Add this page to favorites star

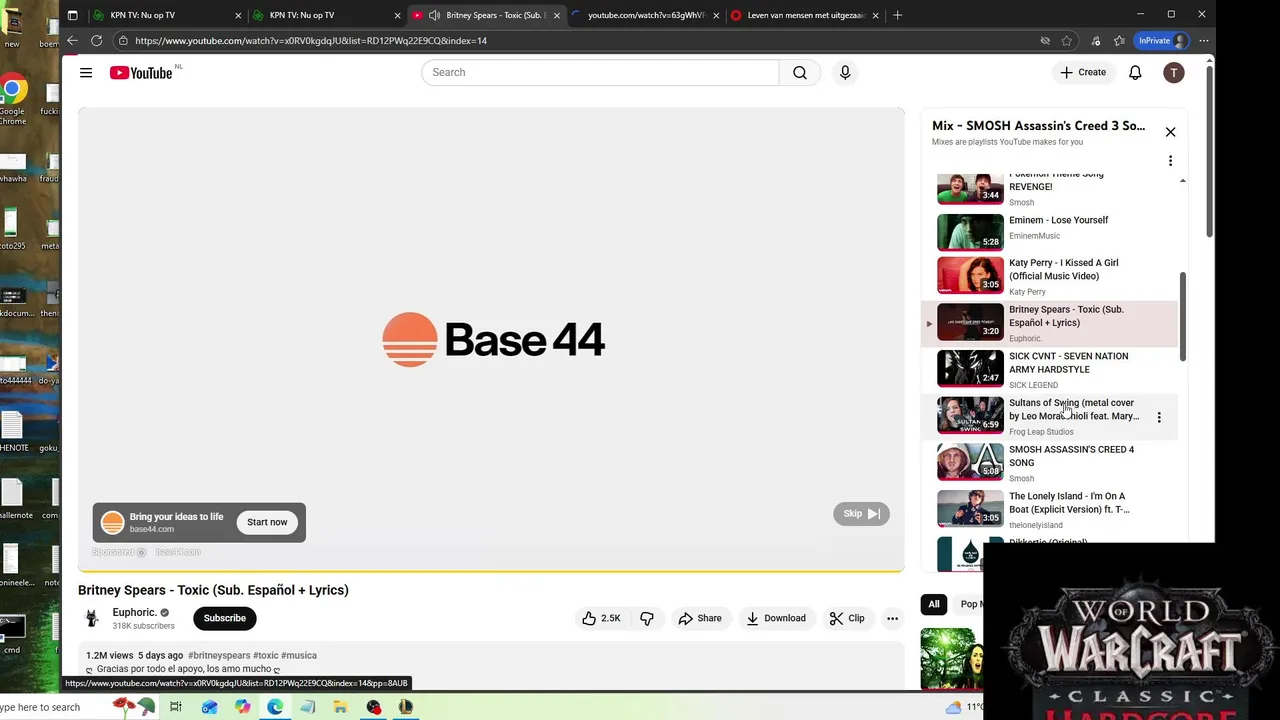(x=1067, y=41)
